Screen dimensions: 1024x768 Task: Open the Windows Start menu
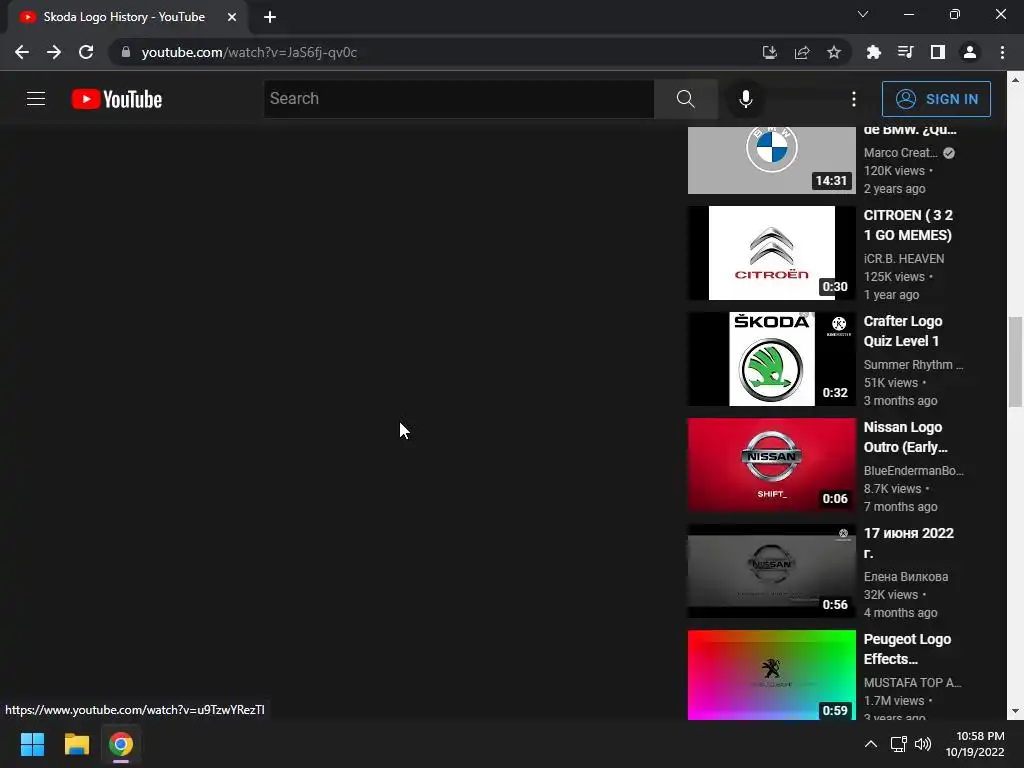click(32, 744)
